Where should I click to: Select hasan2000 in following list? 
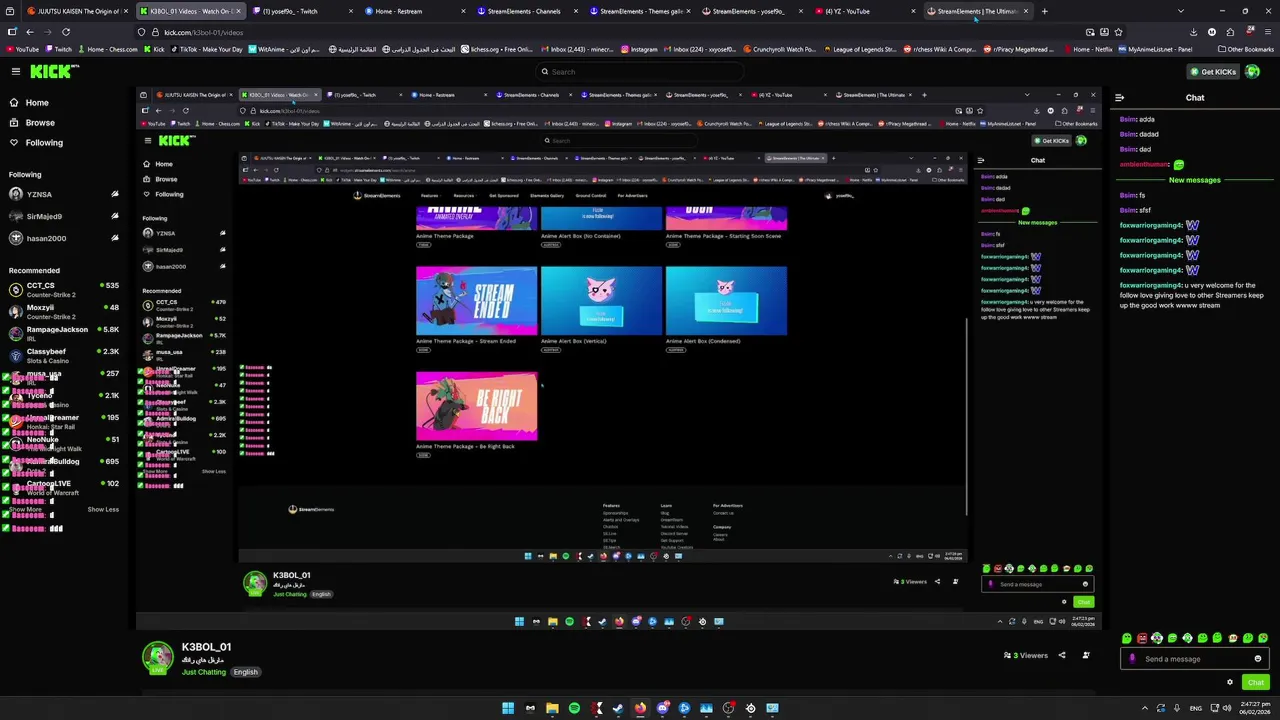pyautogui.click(x=62, y=238)
